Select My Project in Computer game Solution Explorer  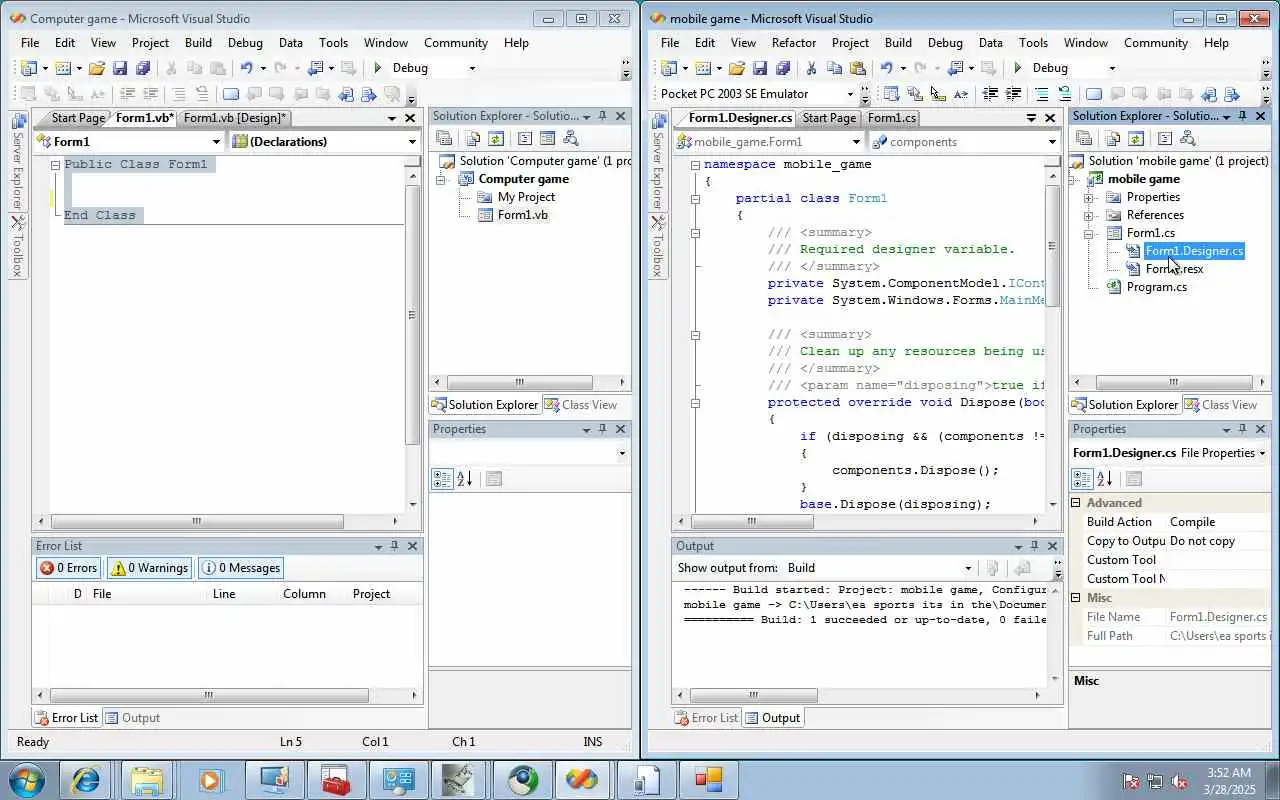coord(526,197)
